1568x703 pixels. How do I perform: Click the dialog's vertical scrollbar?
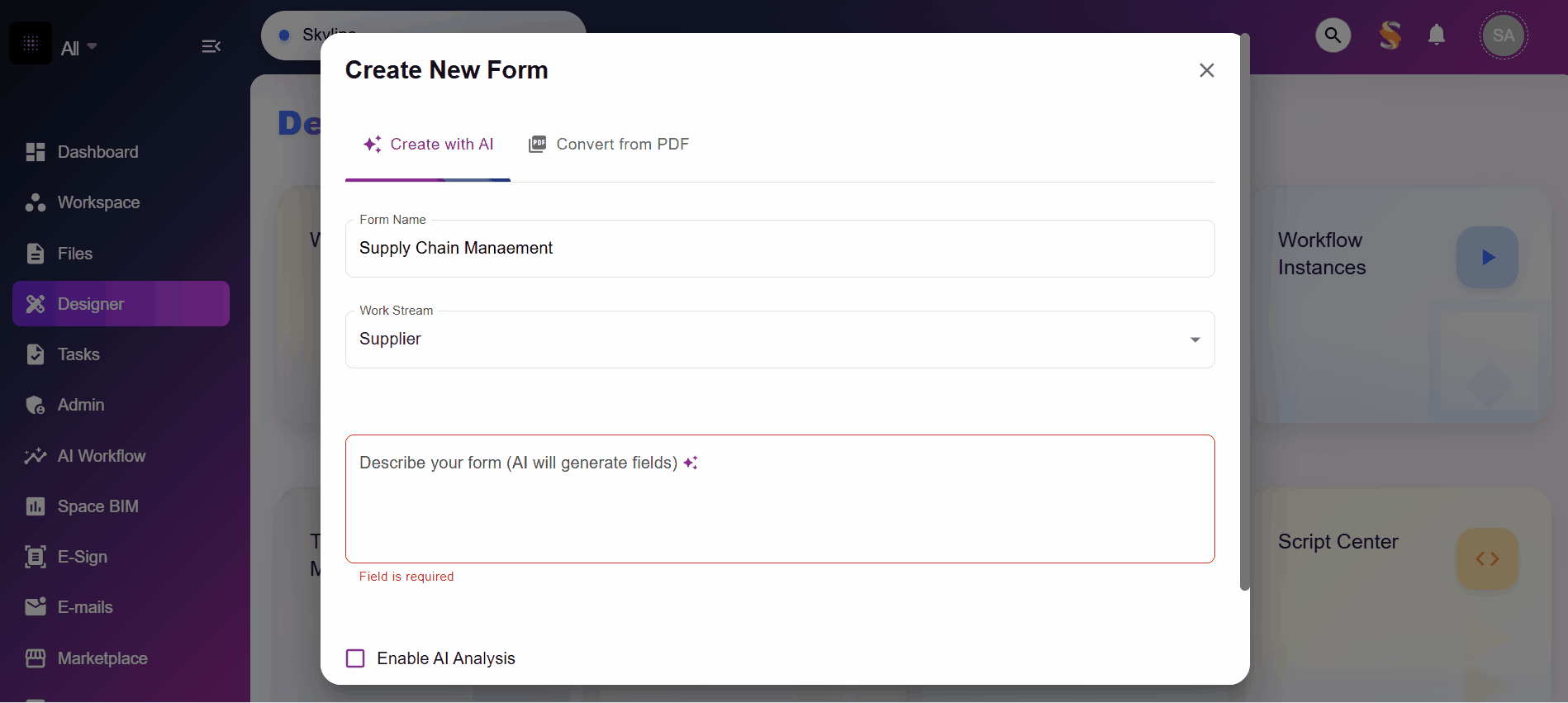coord(1244,312)
